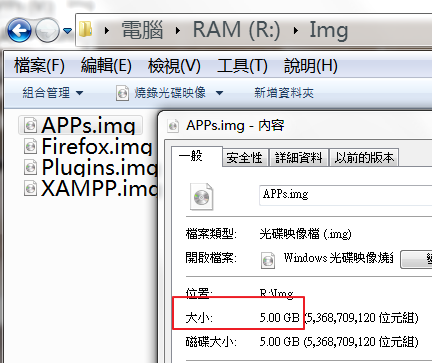Click the greyed forward navigation arrow
Image resolution: width=432 pixels, height=363 pixels.
(x=47, y=31)
